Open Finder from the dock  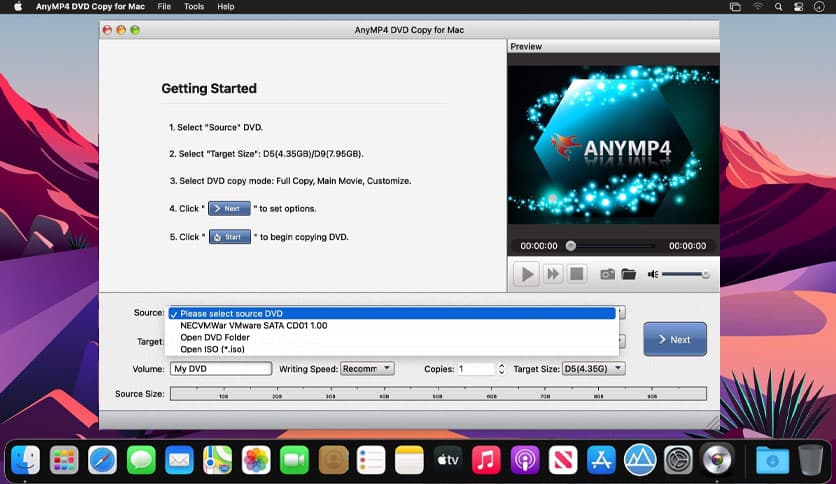pyautogui.click(x=25, y=459)
